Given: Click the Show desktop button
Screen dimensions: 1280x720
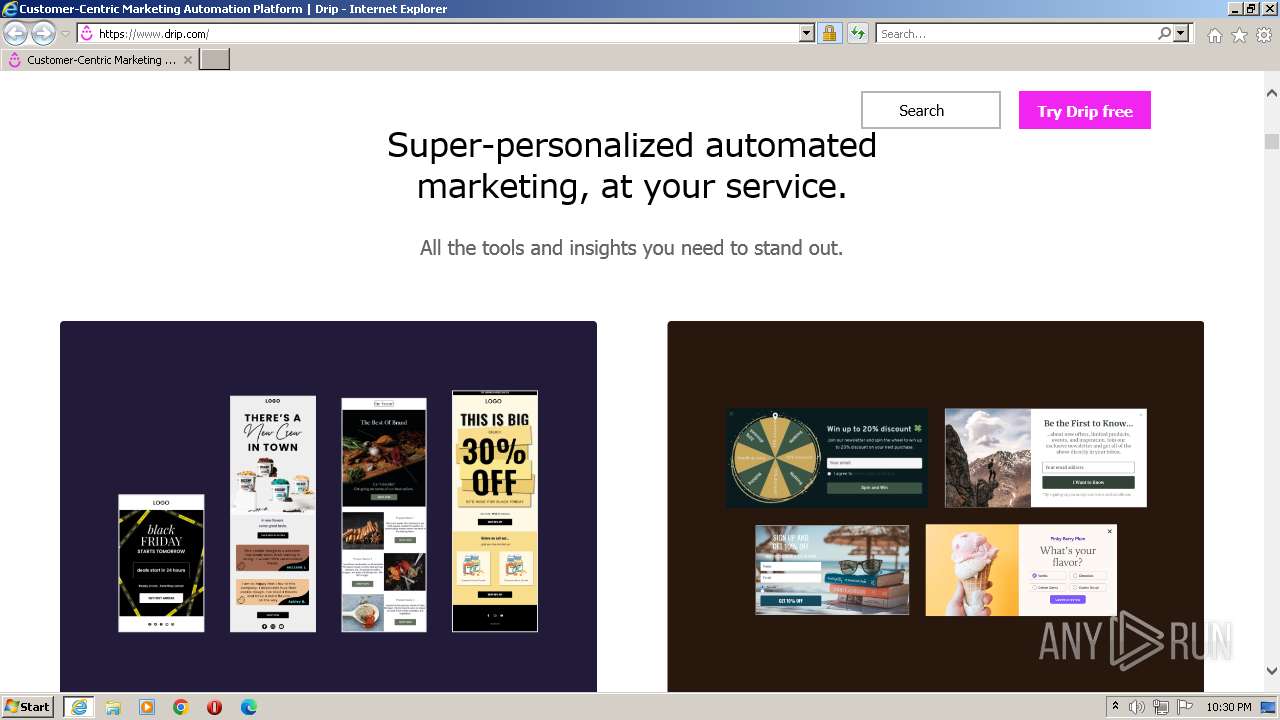Looking at the screenshot, I should (x=1269, y=707).
